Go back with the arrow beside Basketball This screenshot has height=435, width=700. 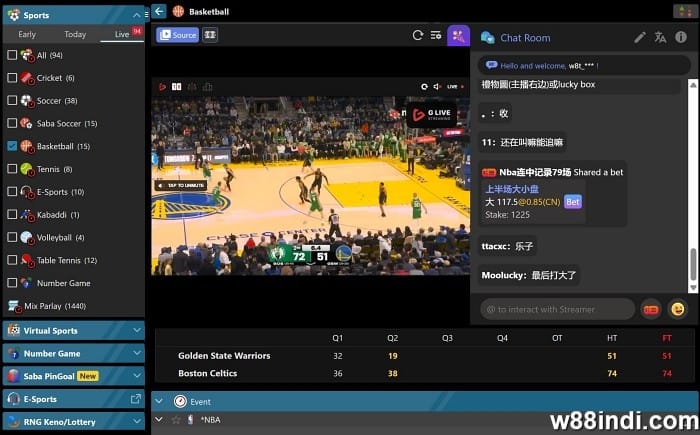[x=159, y=12]
